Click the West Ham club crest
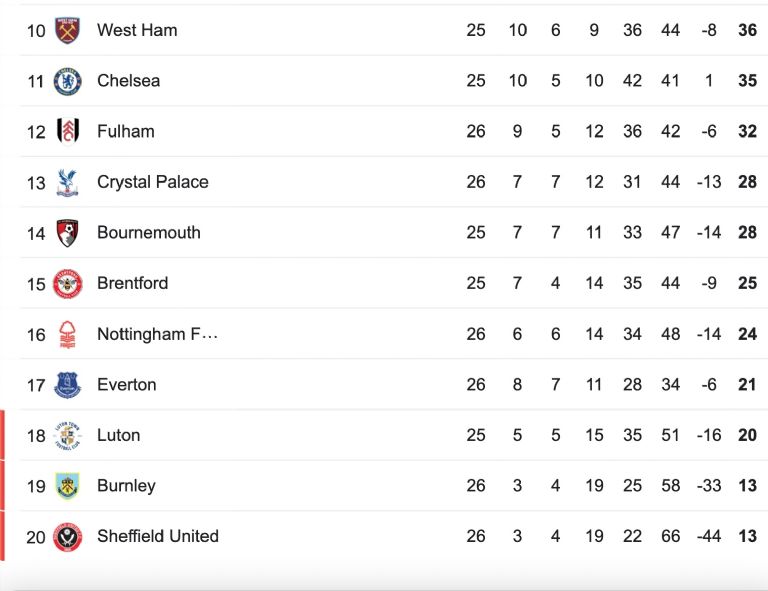Image resolution: width=768 pixels, height=591 pixels. (x=67, y=30)
